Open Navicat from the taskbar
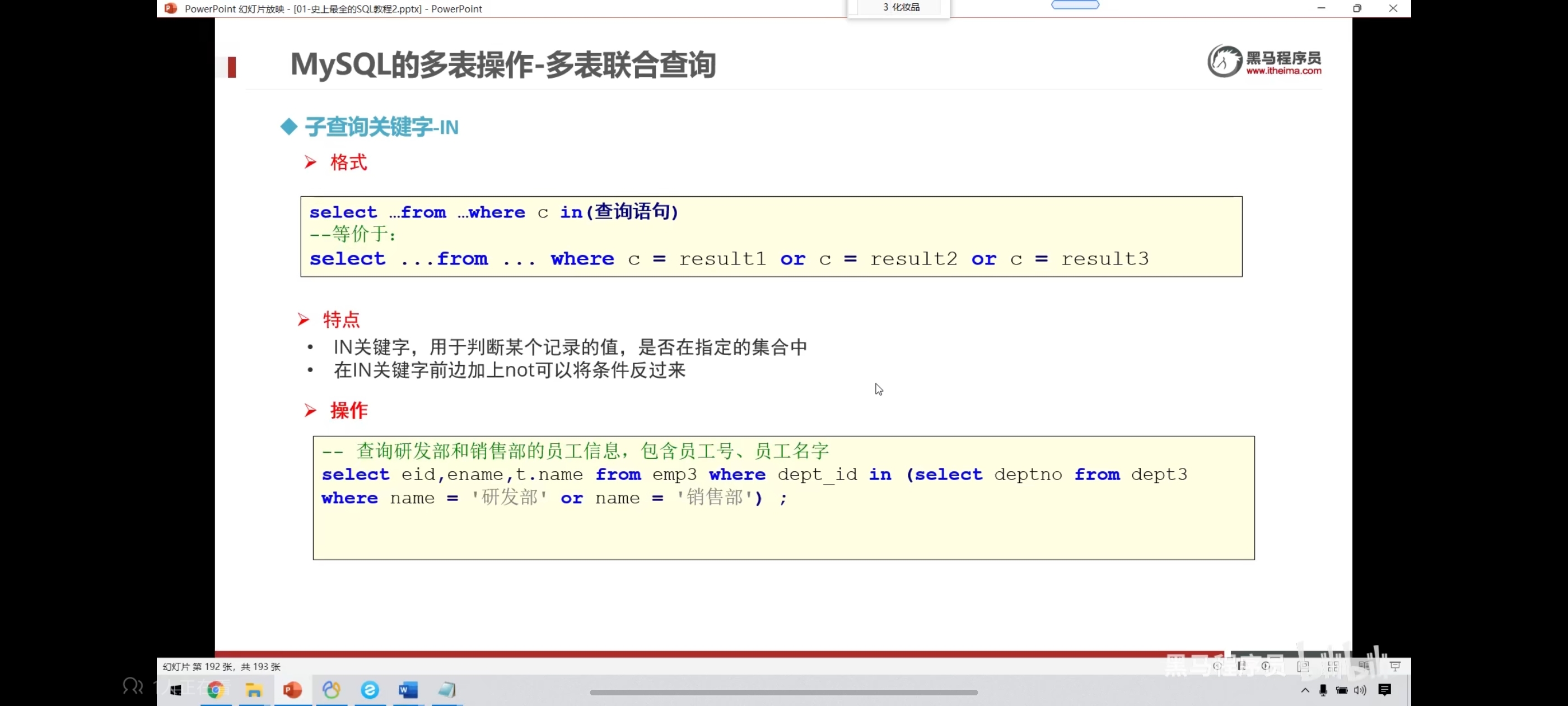Image resolution: width=1568 pixels, height=706 pixels. 331,690
